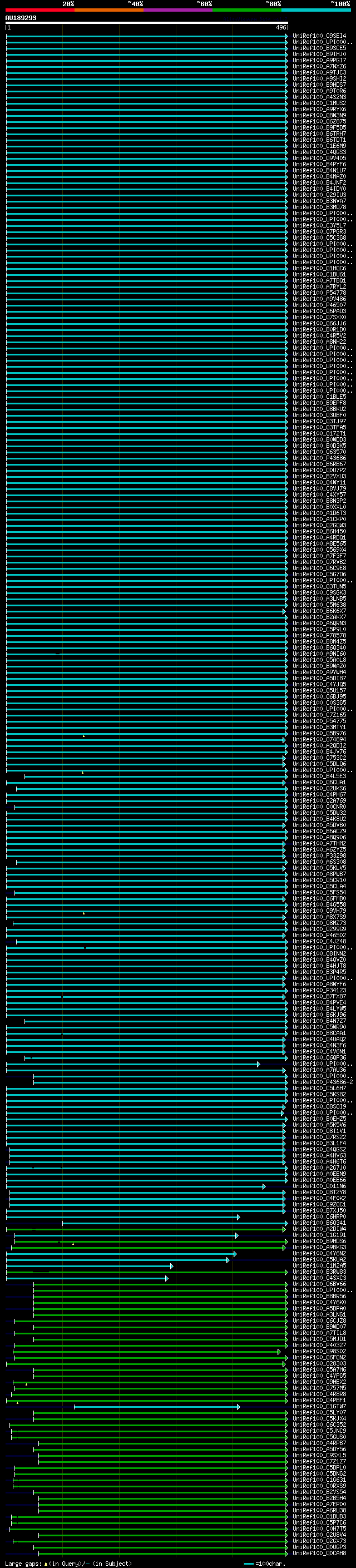Click the short cyan alignment bar for UniRef100_C1GTW7

(x=157, y=1407)
